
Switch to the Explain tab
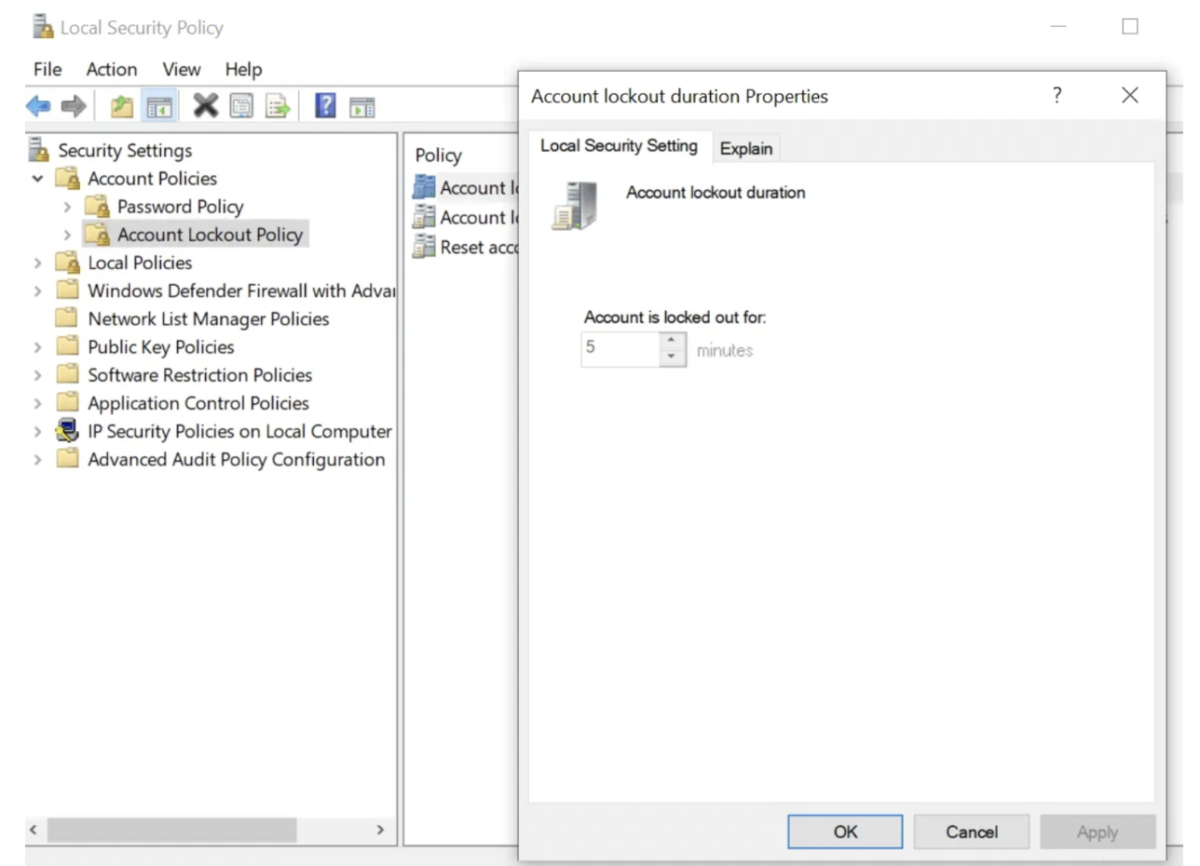click(746, 147)
